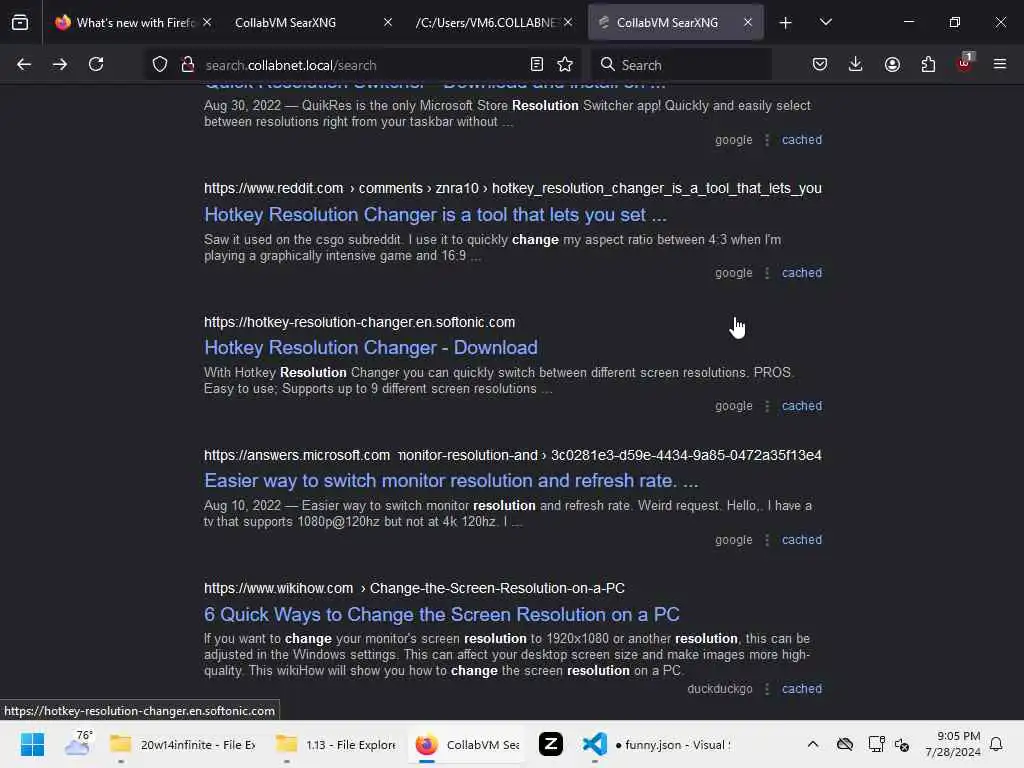
Task: Go forward one page
Action: (x=60, y=64)
